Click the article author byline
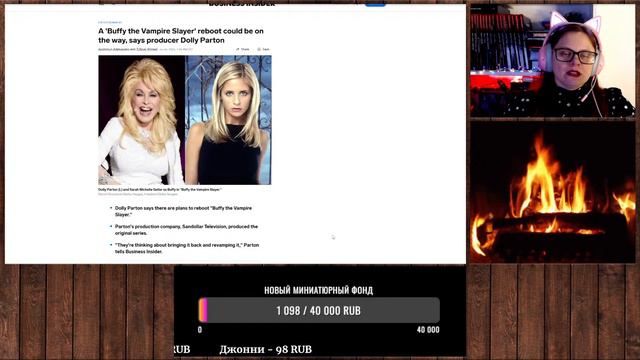The height and width of the screenshot is (360, 640). [128, 49]
